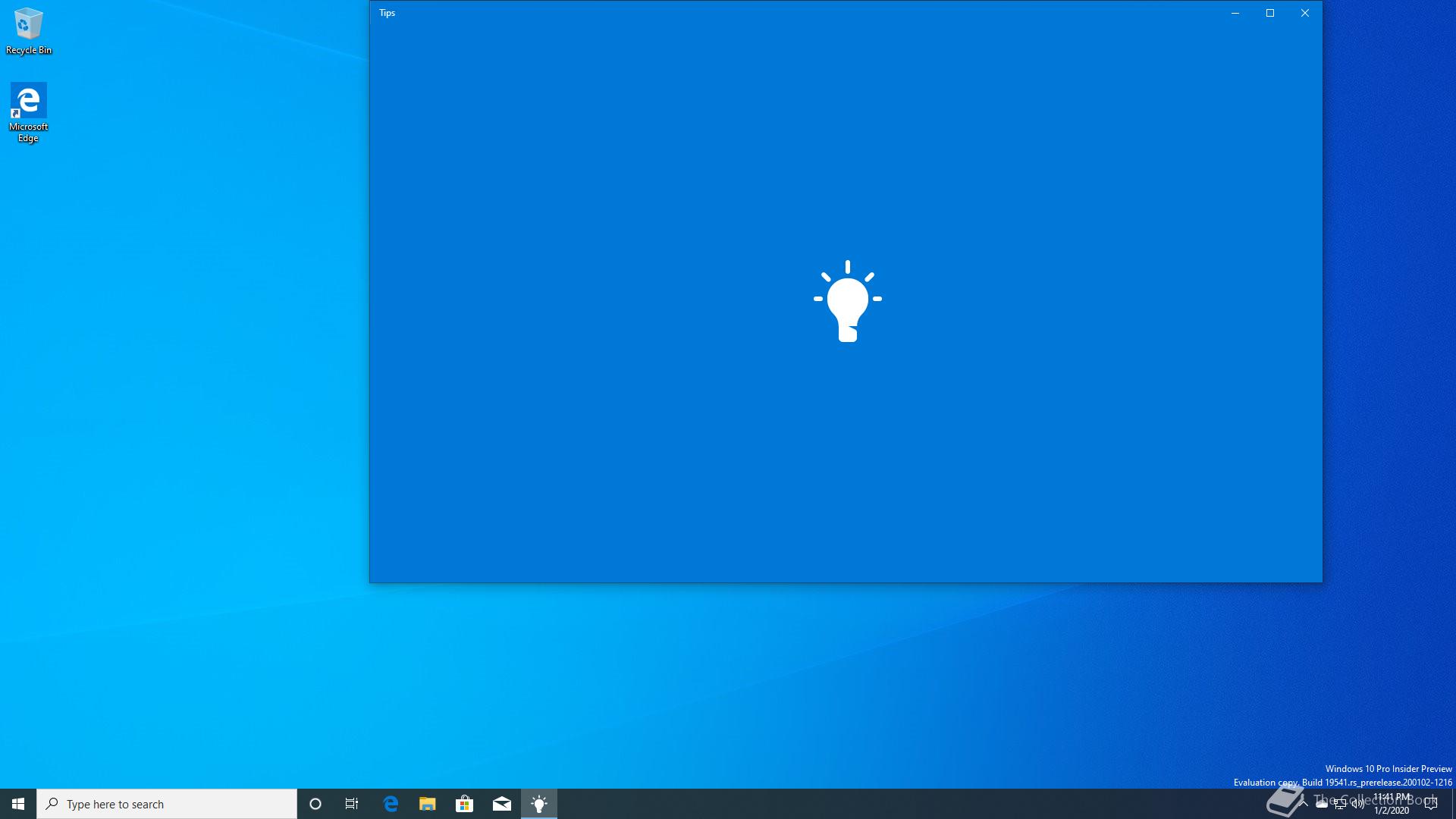Open the Mail app on taskbar

(502, 804)
